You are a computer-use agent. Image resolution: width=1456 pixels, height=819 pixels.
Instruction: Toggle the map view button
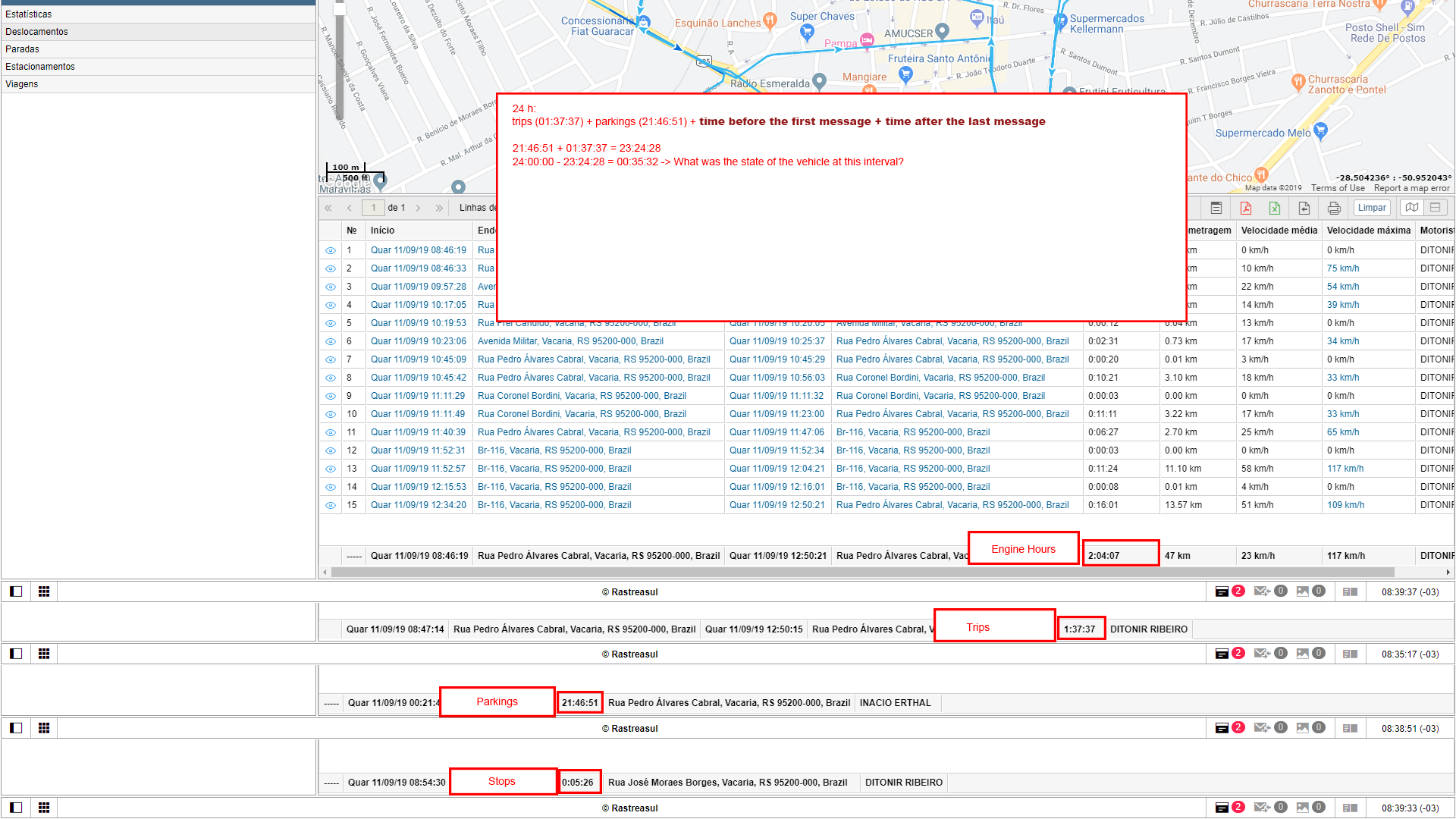pos(1411,207)
